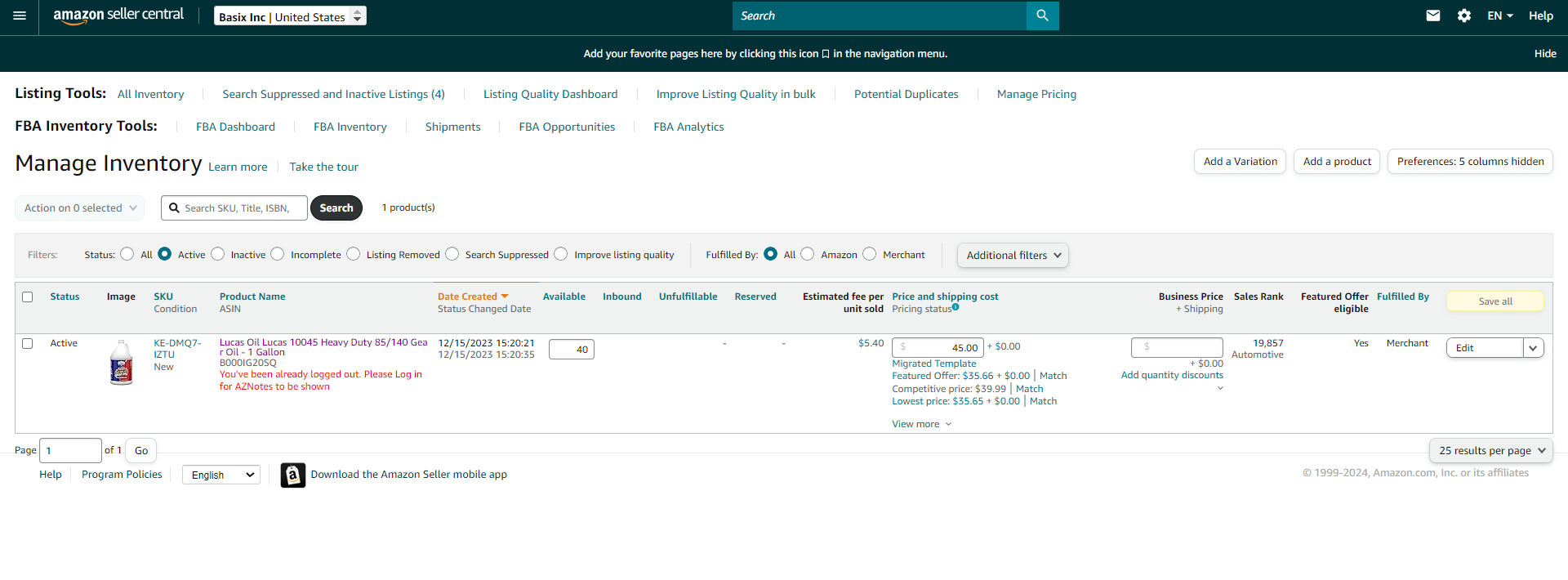
Task: Go to FBA Analytics
Action: 688,127
